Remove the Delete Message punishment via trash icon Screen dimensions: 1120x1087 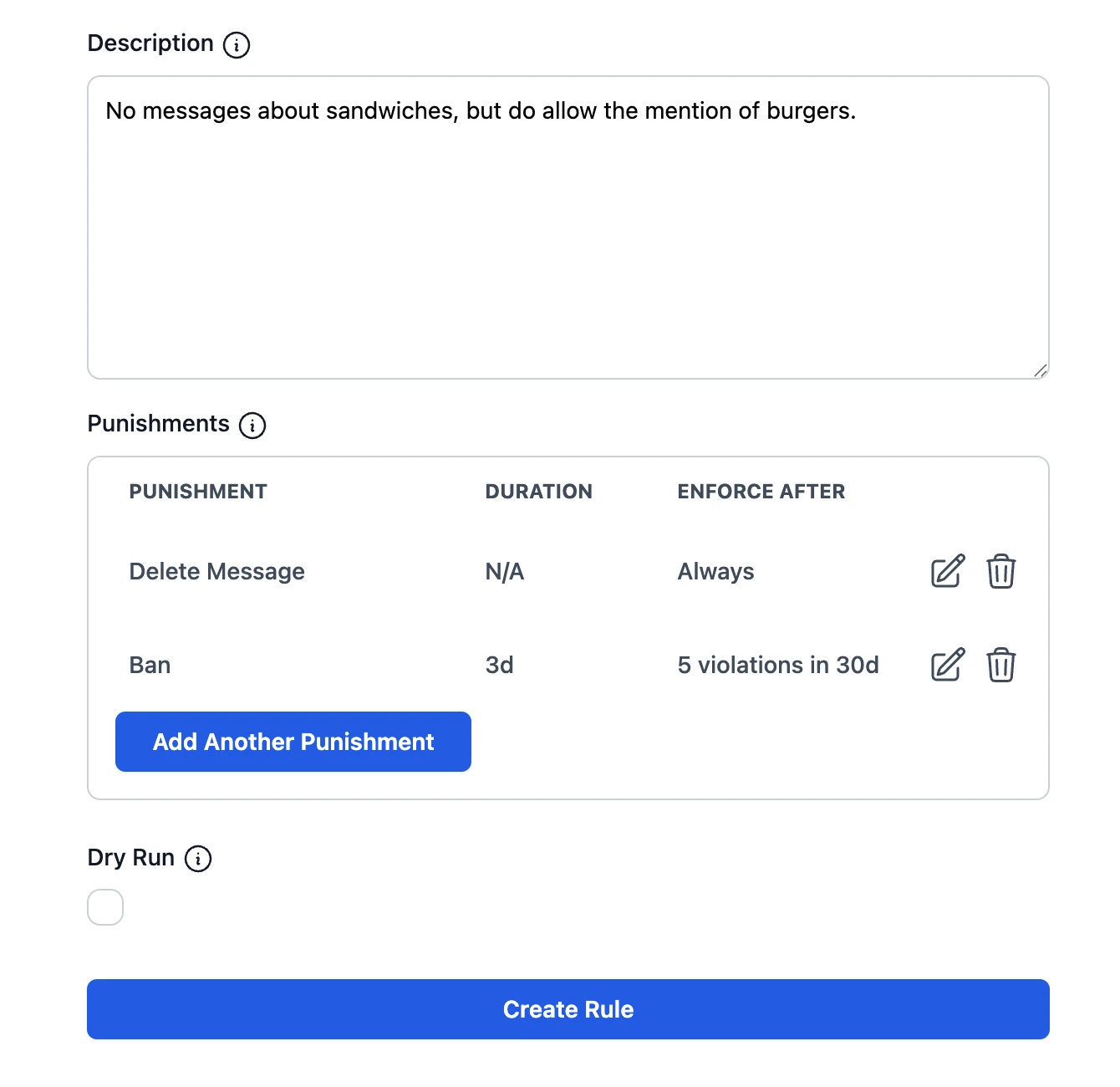tap(1000, 572)
